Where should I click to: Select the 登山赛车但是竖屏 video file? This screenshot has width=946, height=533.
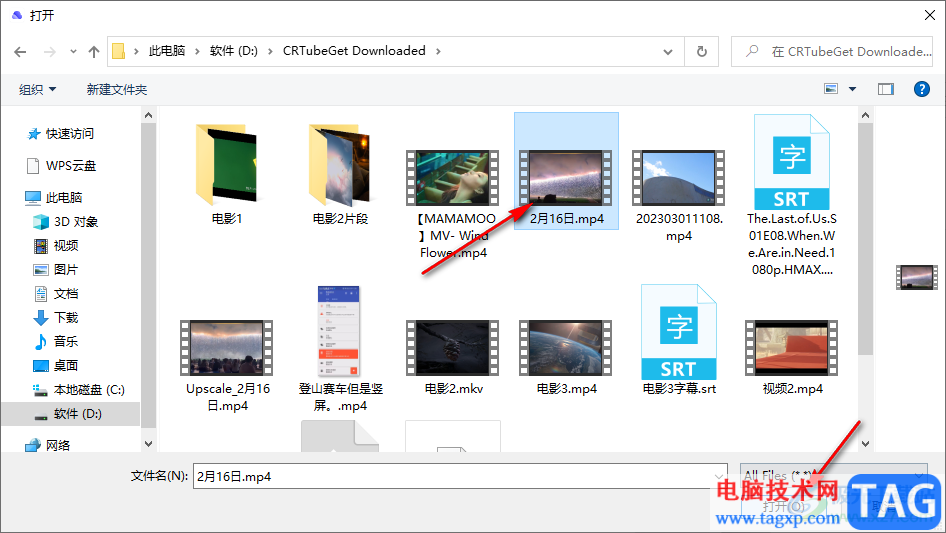(x=340, y=349)
